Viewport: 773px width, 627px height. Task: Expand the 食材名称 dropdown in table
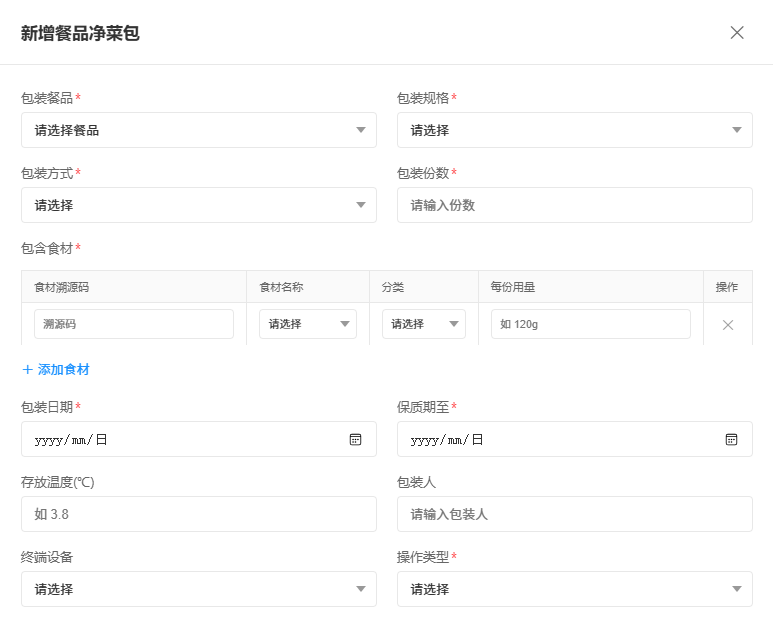click(308, 324)
